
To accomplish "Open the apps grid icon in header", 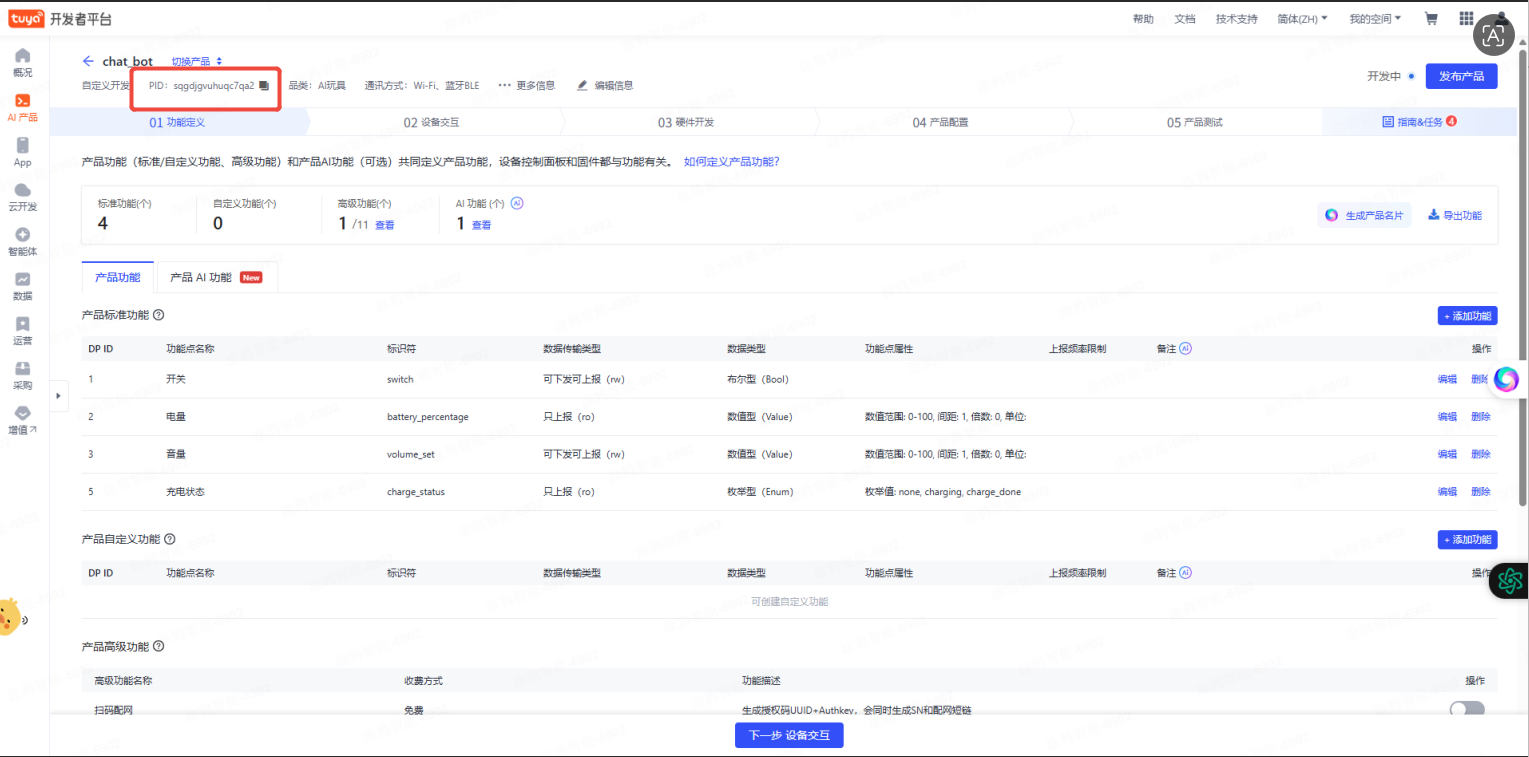I will (x=1466, y=18).
